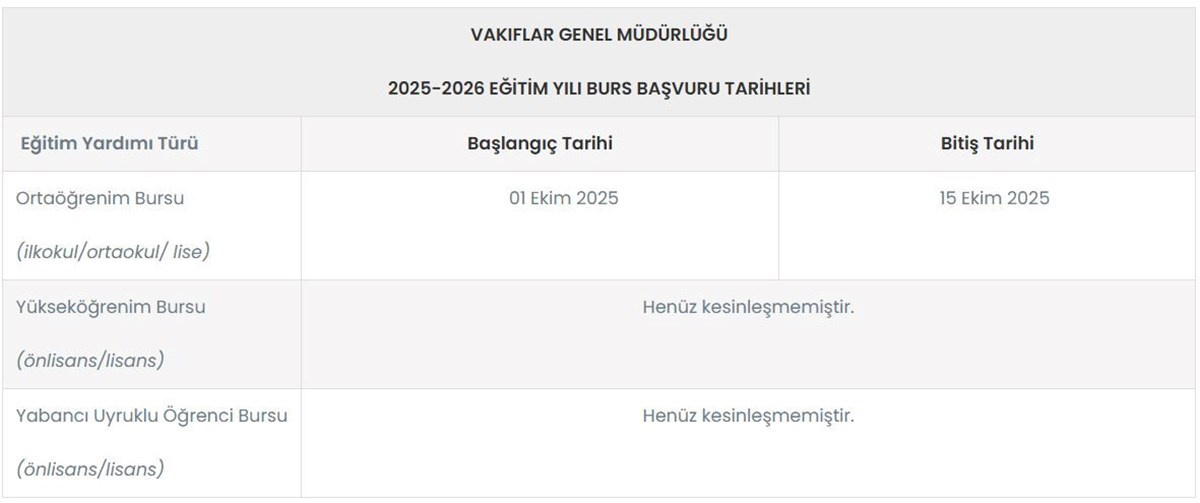Click the Yabancı Uyruklu Öğrenci Bursu label

152,415
